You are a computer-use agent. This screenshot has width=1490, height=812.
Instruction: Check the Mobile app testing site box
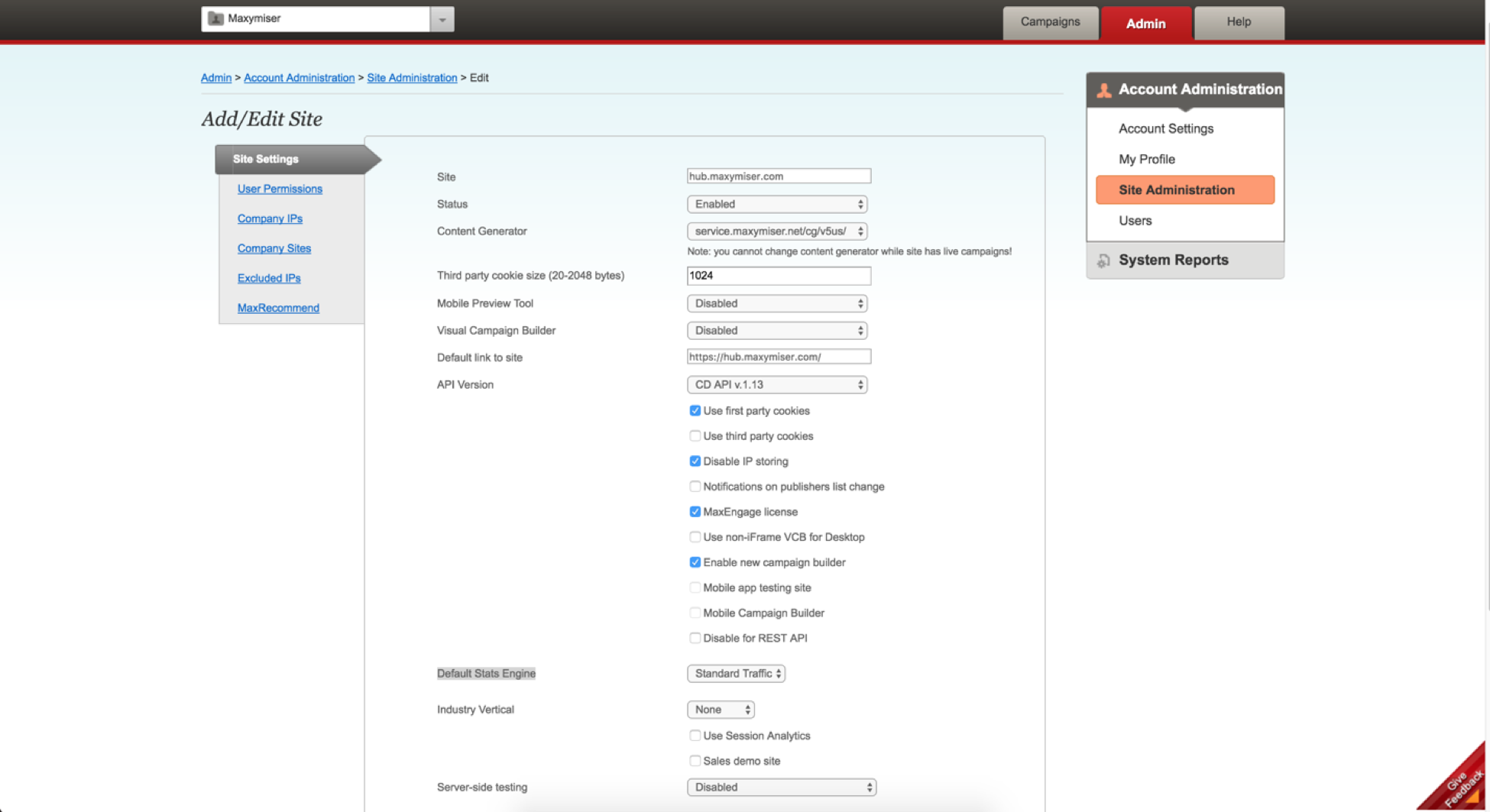pos(695,587)
